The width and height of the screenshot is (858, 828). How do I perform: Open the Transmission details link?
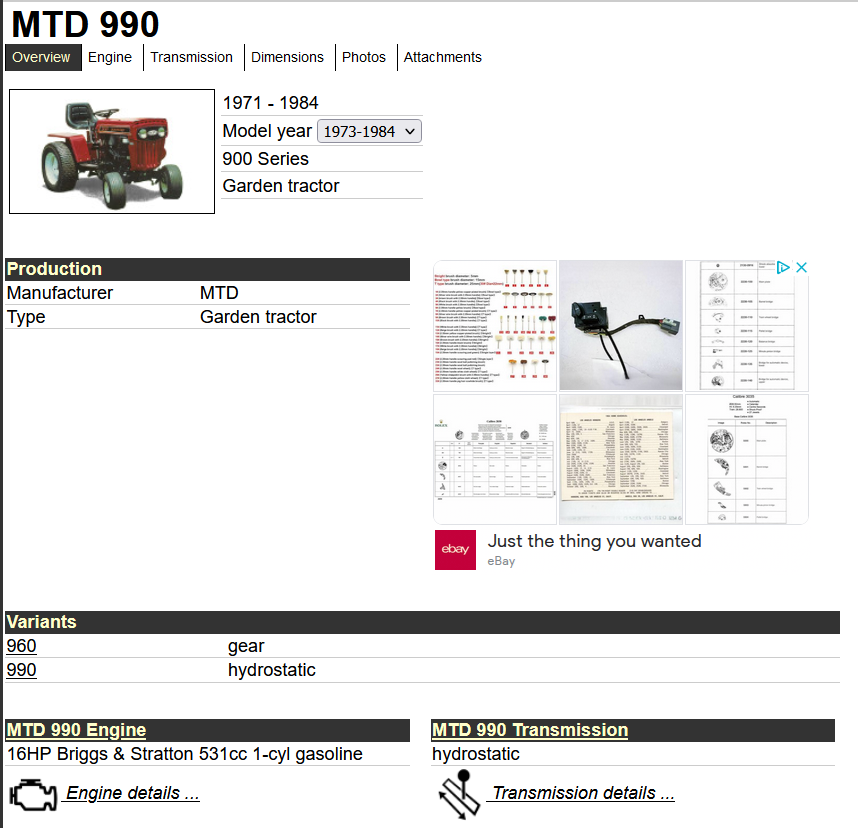click(581, 793)
